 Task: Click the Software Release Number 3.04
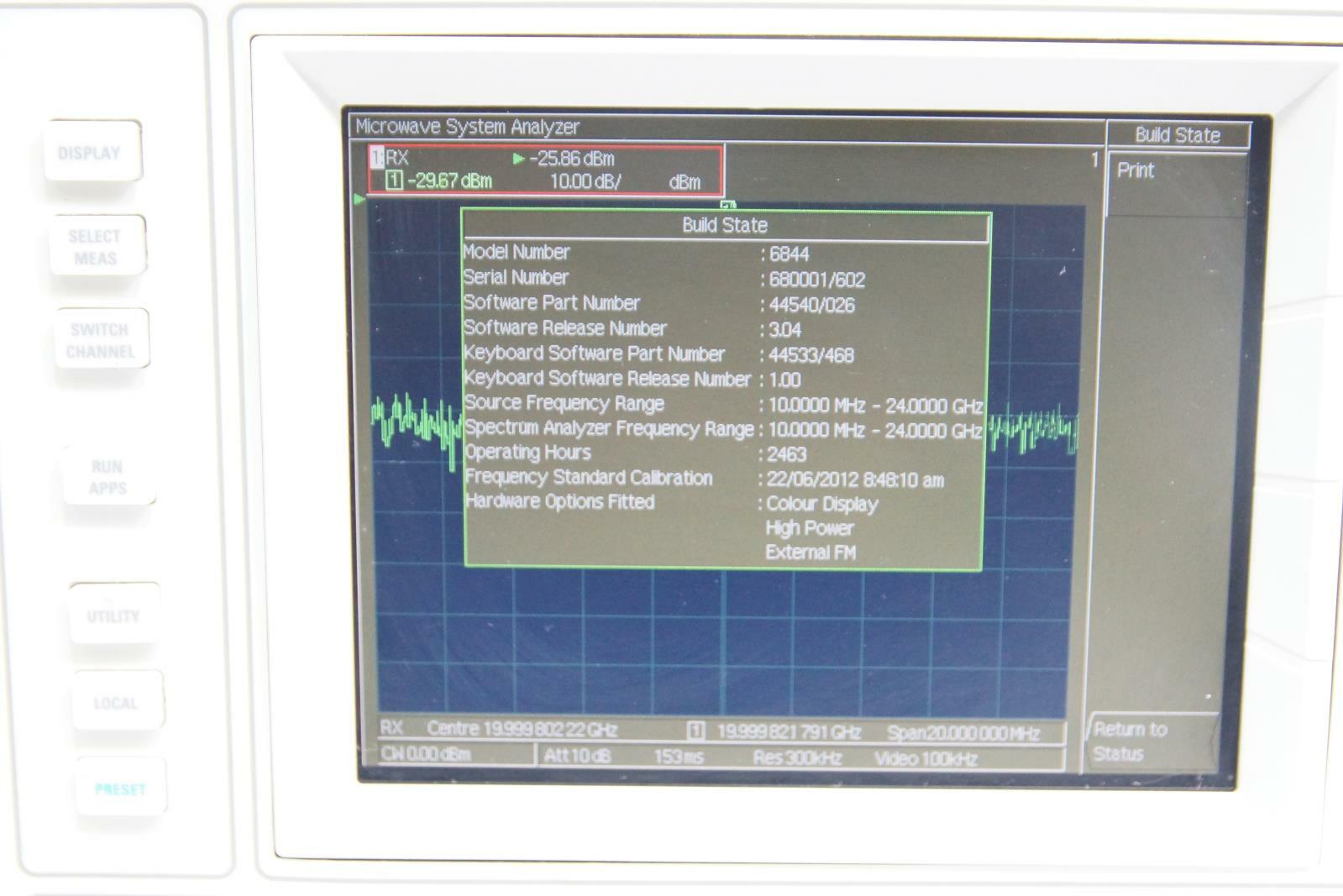784,330
